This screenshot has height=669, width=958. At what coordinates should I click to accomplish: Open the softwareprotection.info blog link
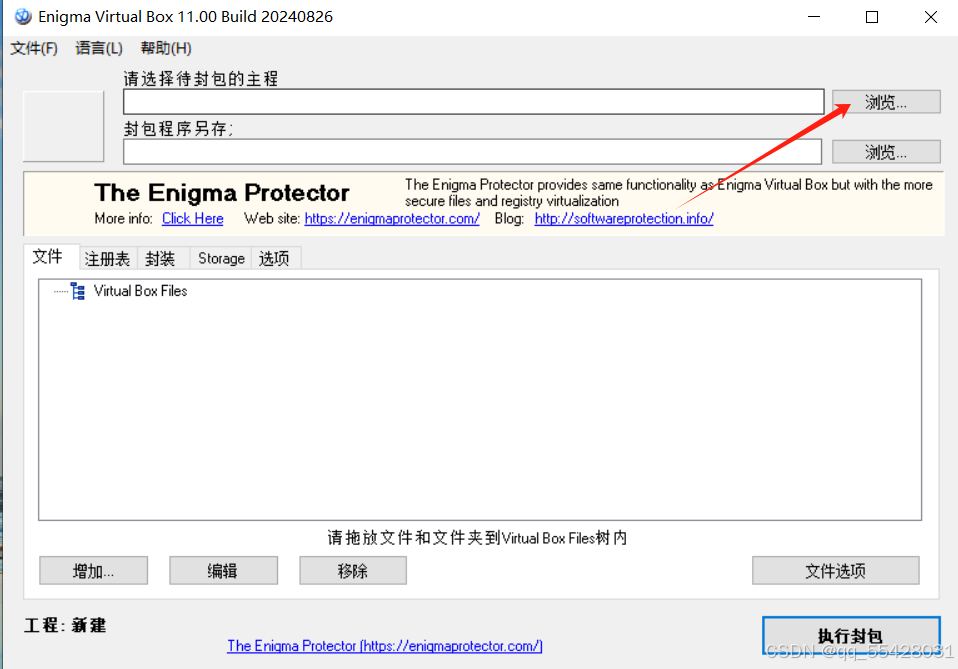pos(624,219)
